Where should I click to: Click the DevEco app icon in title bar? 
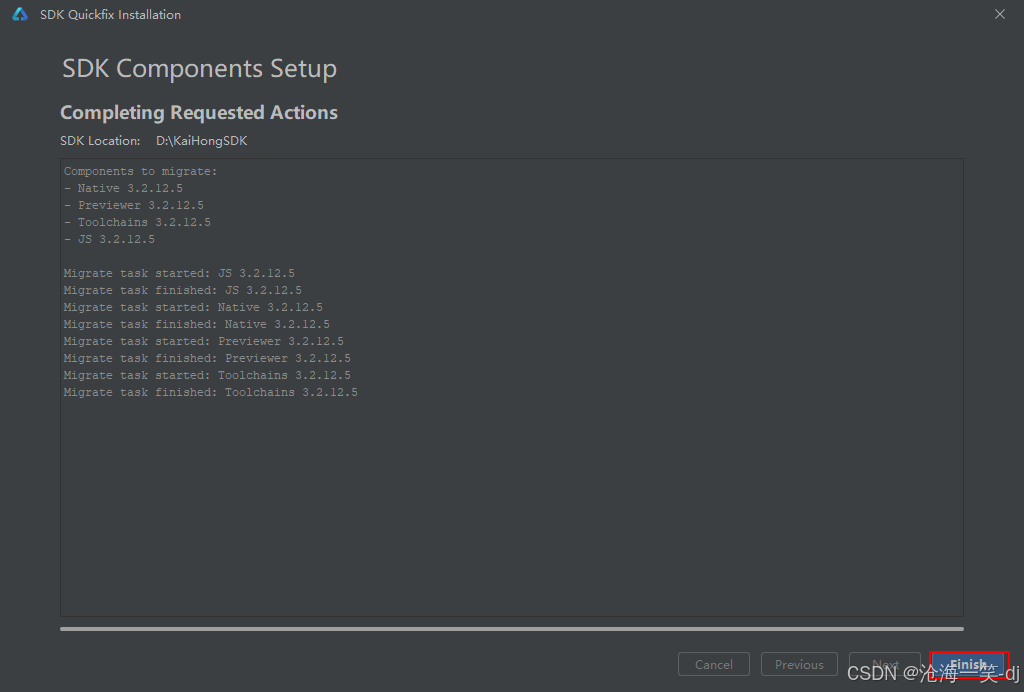click(x=20, y=14)
